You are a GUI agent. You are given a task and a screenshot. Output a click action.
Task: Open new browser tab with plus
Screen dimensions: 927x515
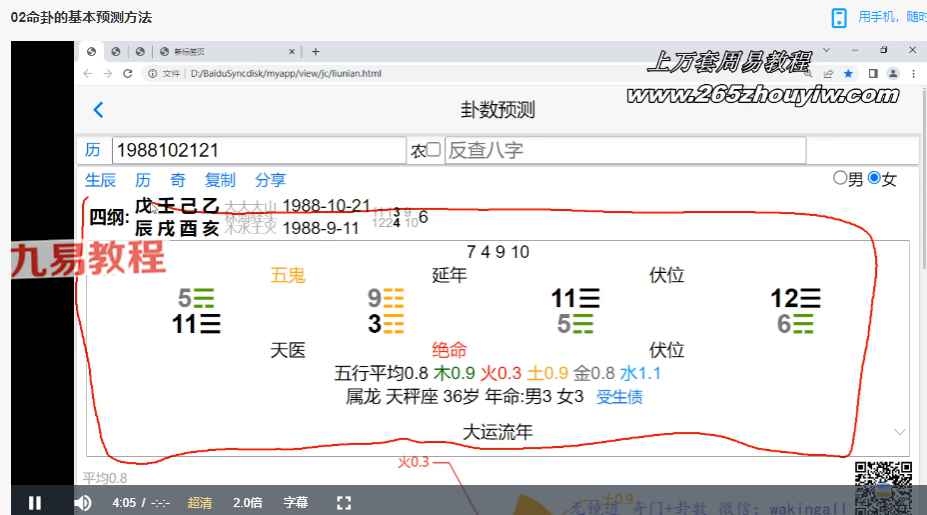click(316, 51)
